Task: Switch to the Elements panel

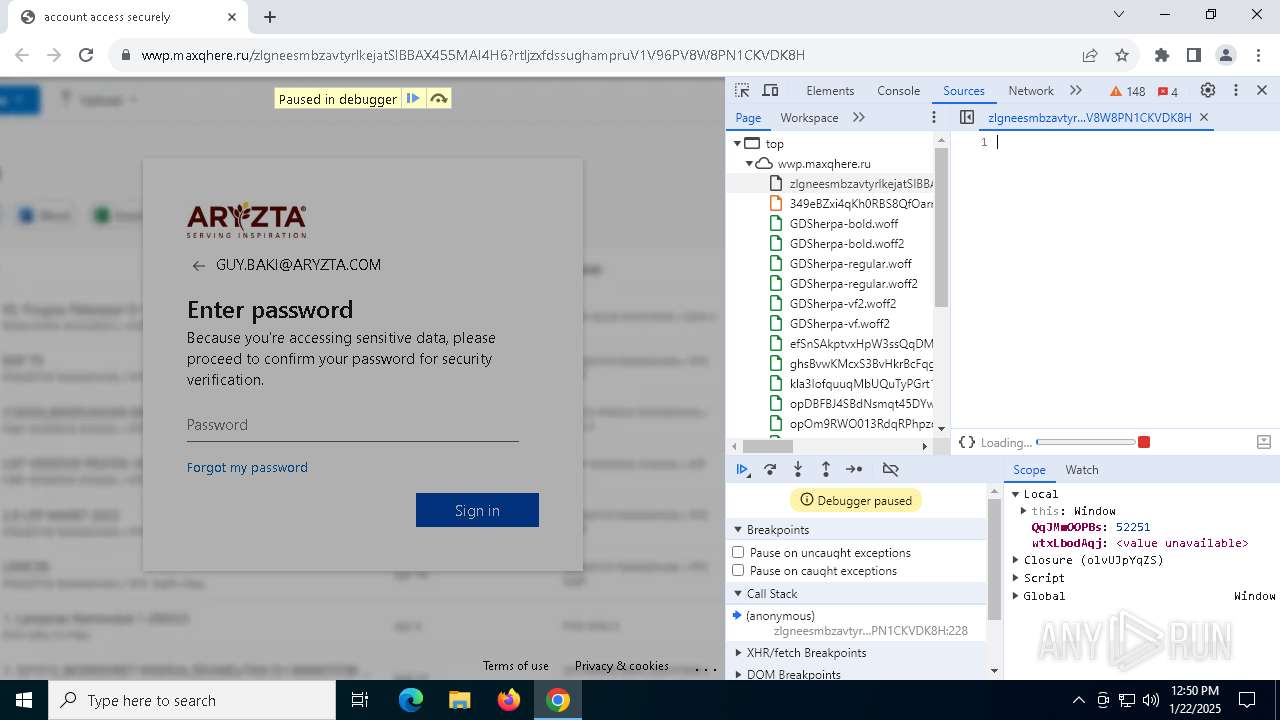Action: pos(830,91)
